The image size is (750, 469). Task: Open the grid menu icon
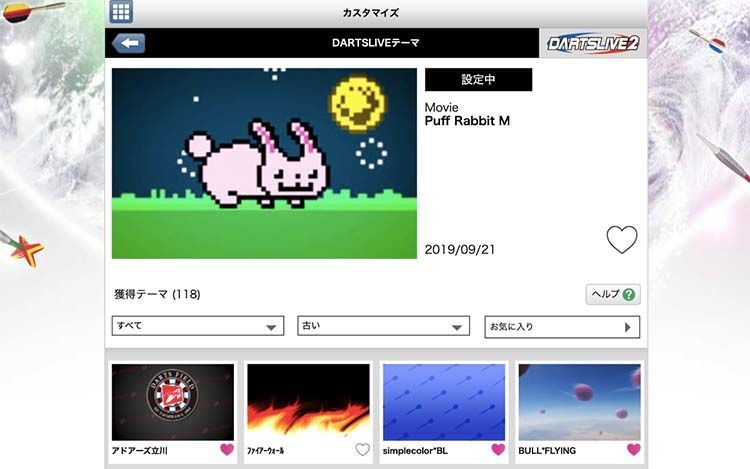121,11
